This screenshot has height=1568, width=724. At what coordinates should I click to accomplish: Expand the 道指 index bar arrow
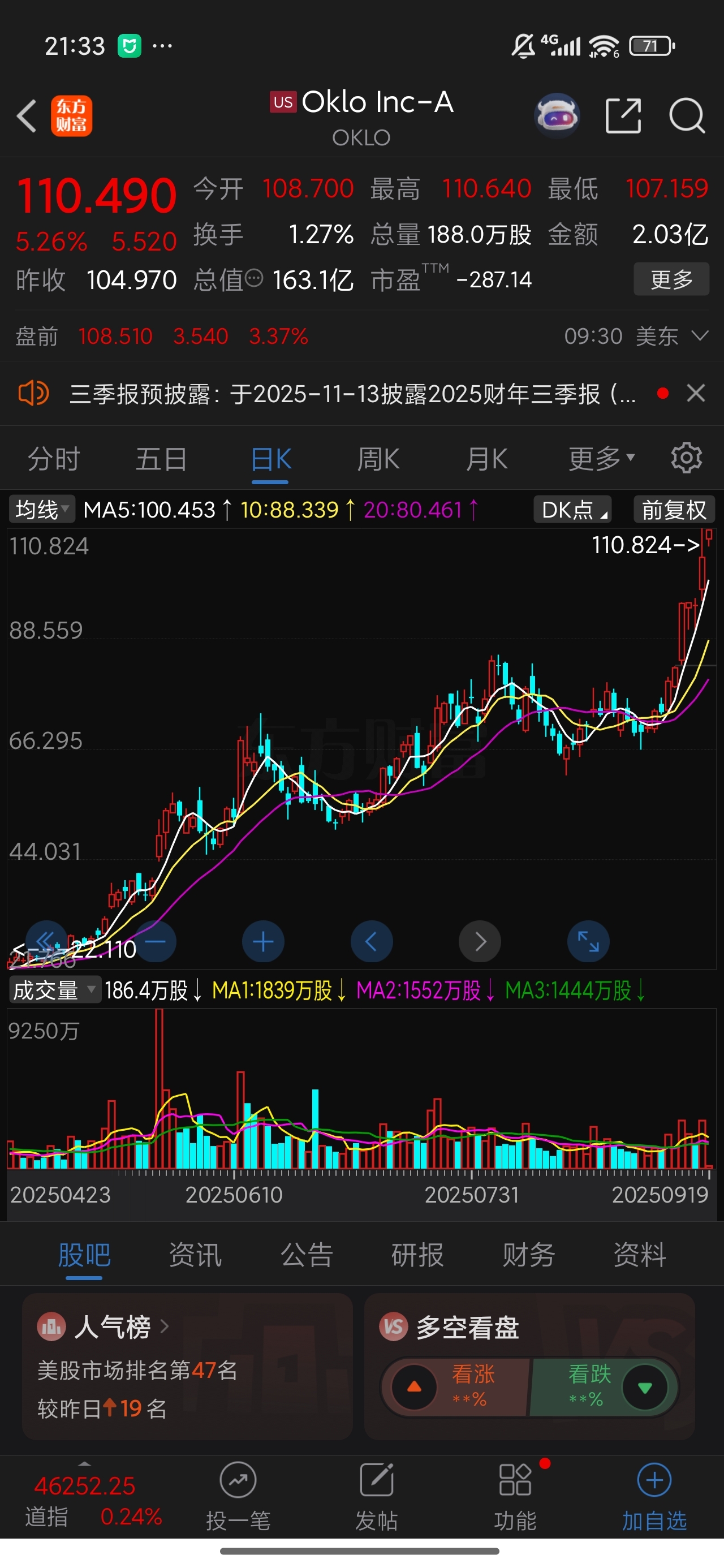[x=85, y=1464]
